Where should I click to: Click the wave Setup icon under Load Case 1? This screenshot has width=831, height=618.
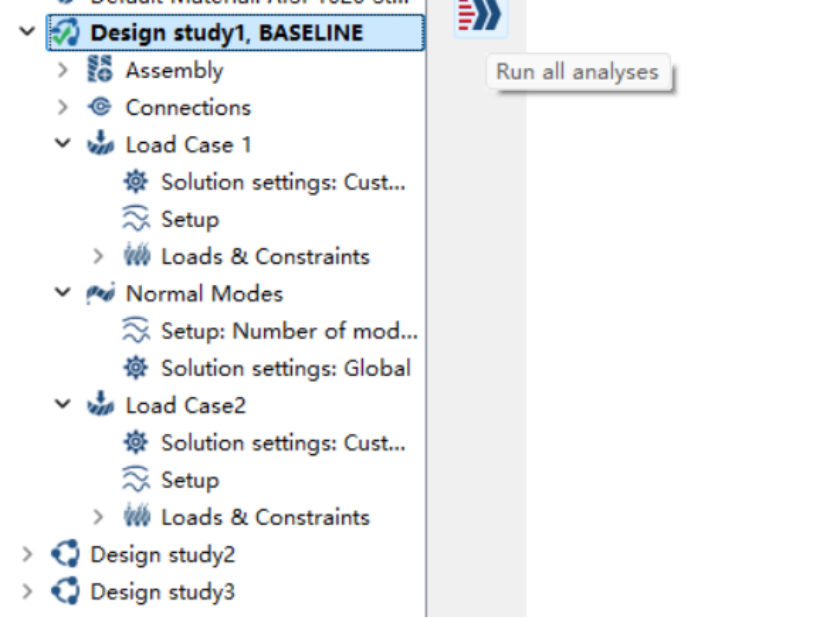pyautogui.click(x=136, y=218)
